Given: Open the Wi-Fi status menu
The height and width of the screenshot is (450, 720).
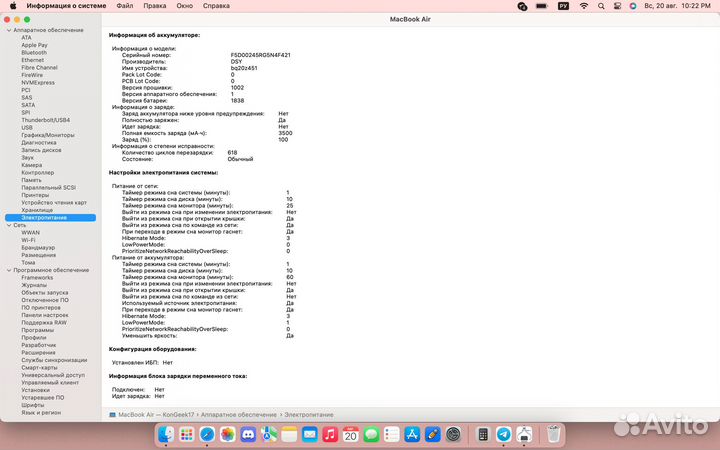Looking at the screenshot, I should pos(584,6).
